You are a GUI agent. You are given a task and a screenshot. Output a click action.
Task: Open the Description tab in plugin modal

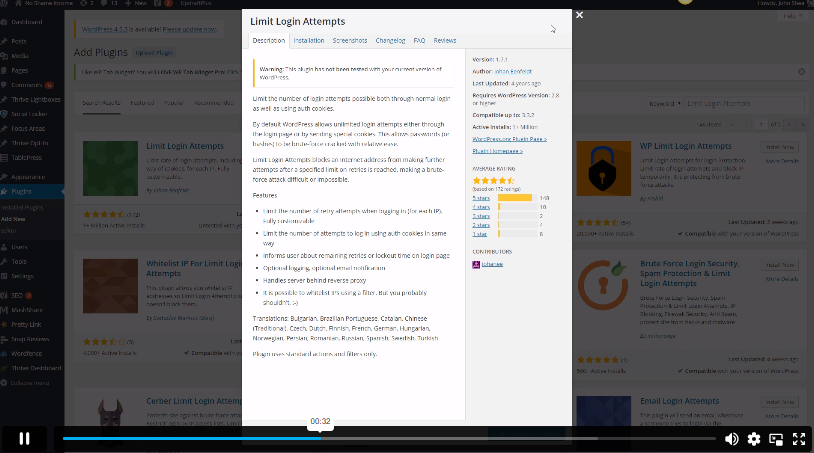(269, 40)
